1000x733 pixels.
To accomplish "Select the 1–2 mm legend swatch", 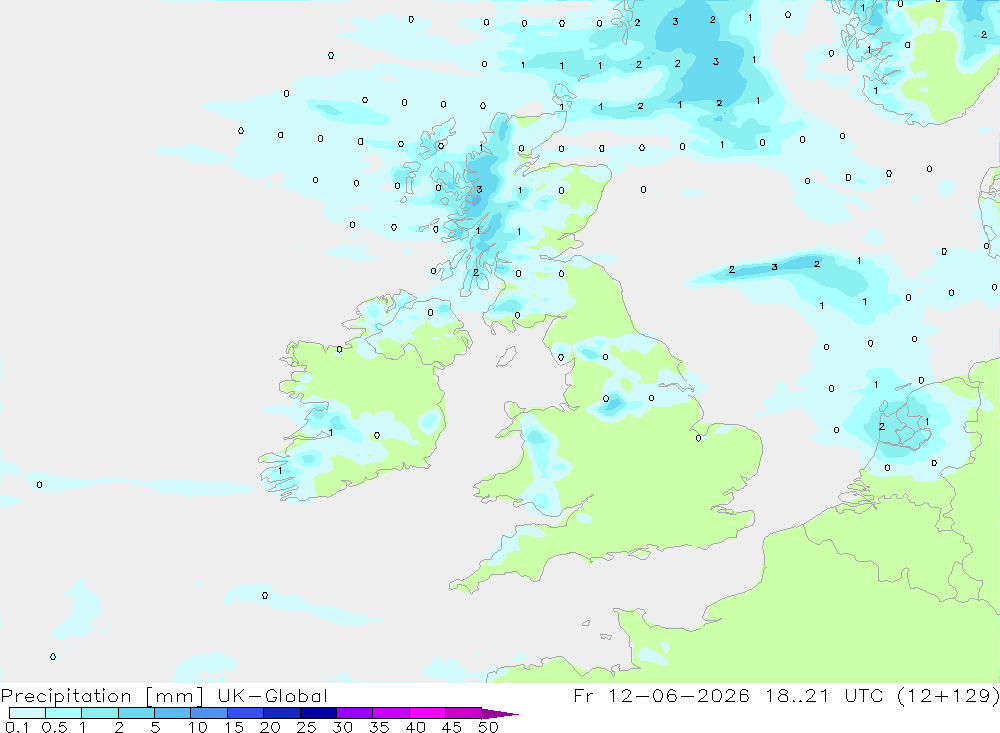I will tap(99, 713).
